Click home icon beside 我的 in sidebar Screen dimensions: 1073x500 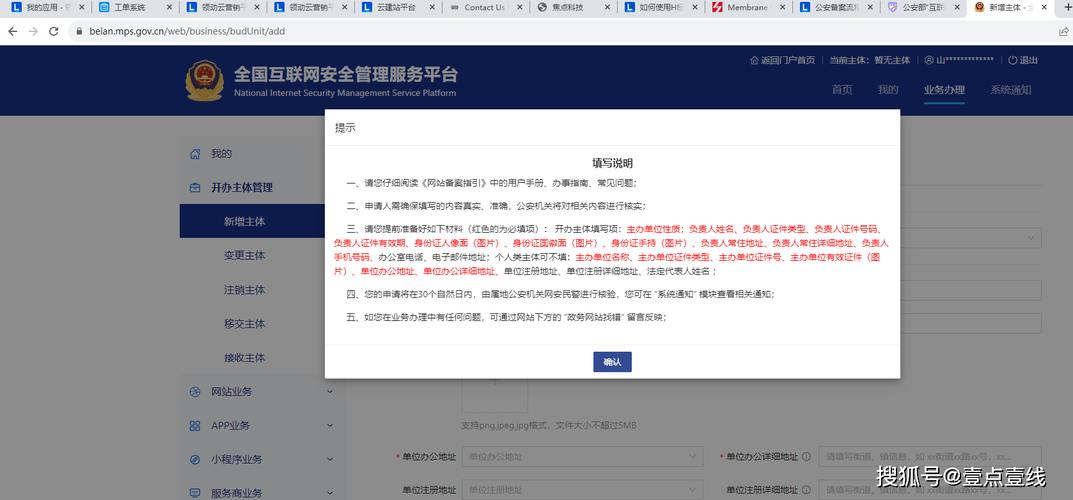[x=195, y=154]
